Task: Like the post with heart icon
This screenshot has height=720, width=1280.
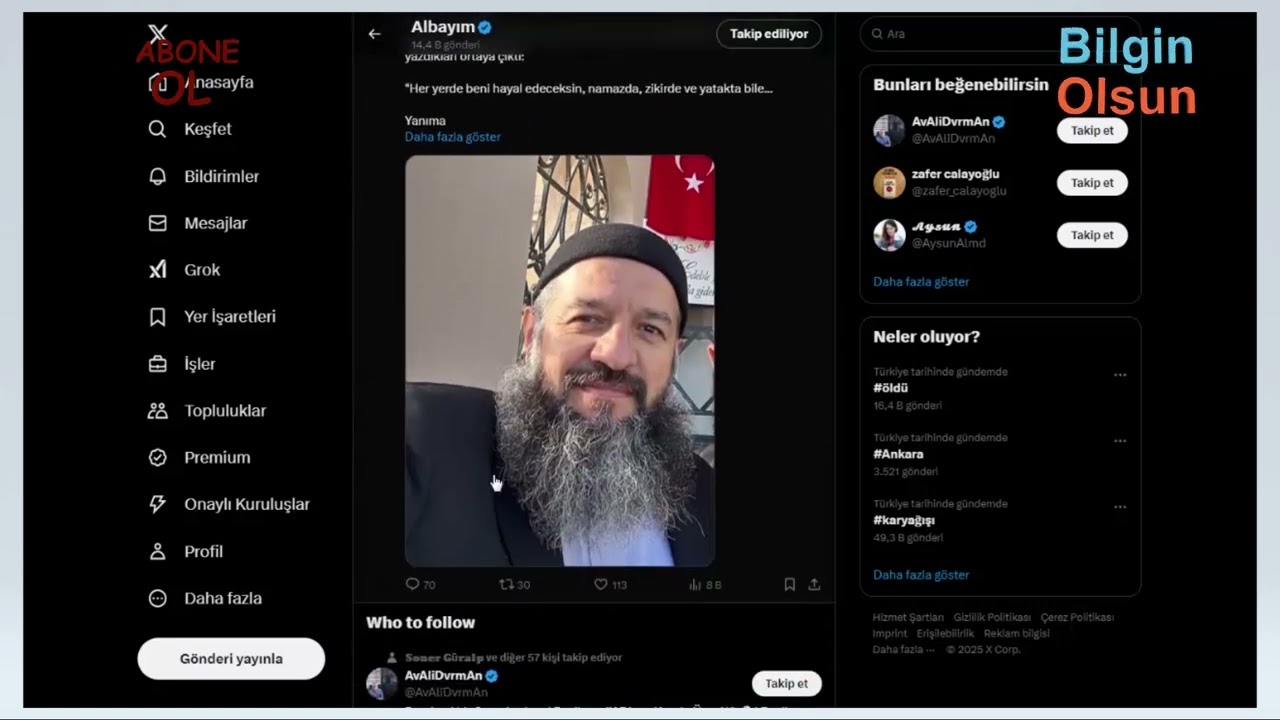Action: click(601, 584)
